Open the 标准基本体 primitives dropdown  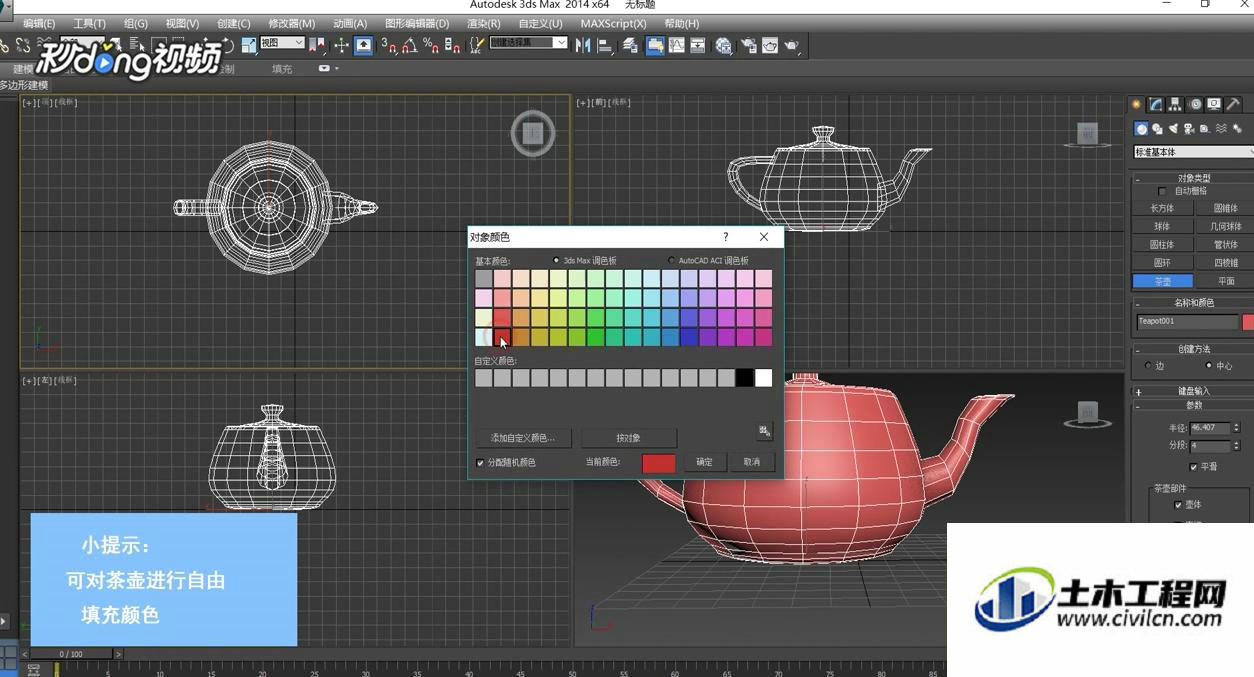(1193, 152)
